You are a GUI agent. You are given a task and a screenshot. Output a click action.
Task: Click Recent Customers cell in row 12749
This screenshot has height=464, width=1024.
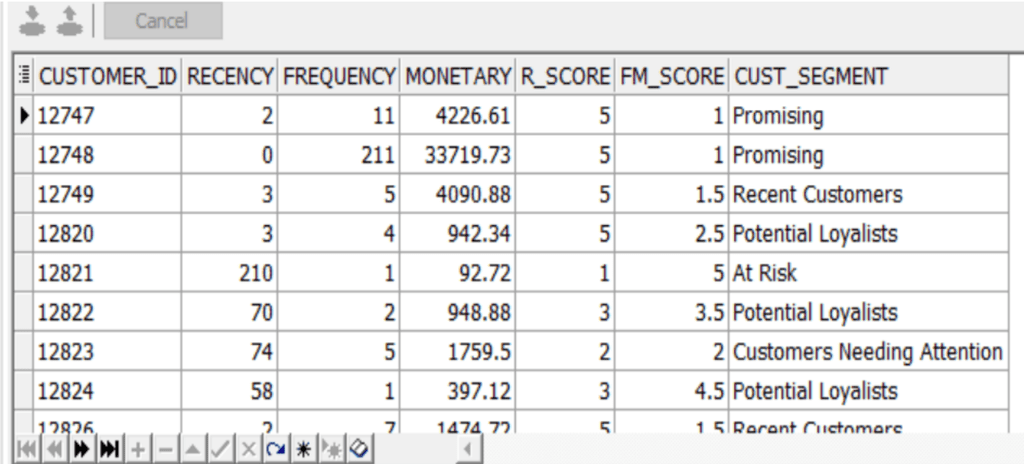pyautogui.click(x=869, y=194)
